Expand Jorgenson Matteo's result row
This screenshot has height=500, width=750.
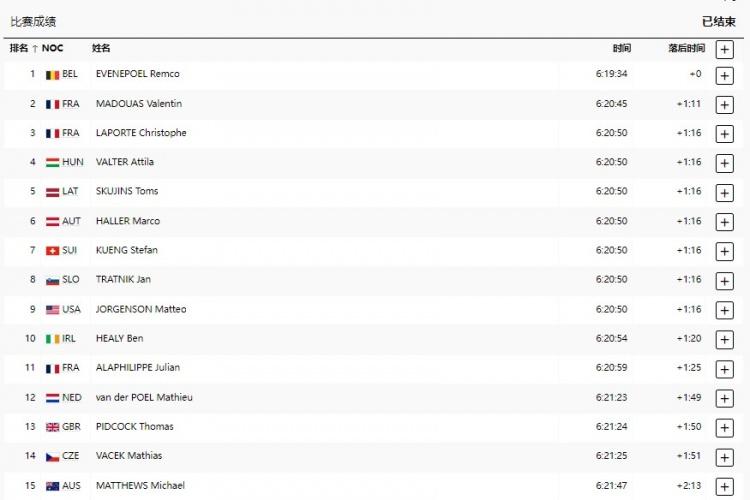click(x=724, y=310)
